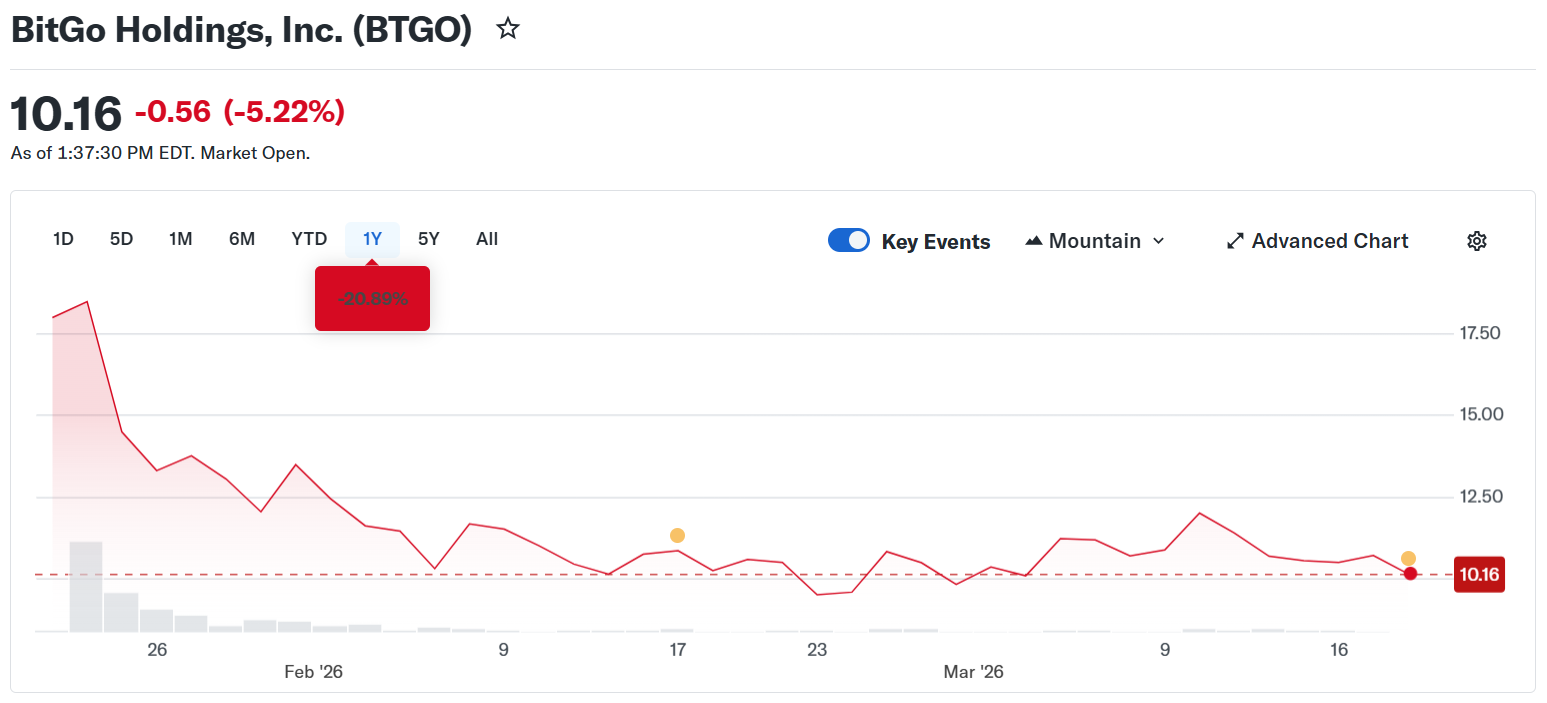
Task: Show the 5Y price history
Action: 429,239
